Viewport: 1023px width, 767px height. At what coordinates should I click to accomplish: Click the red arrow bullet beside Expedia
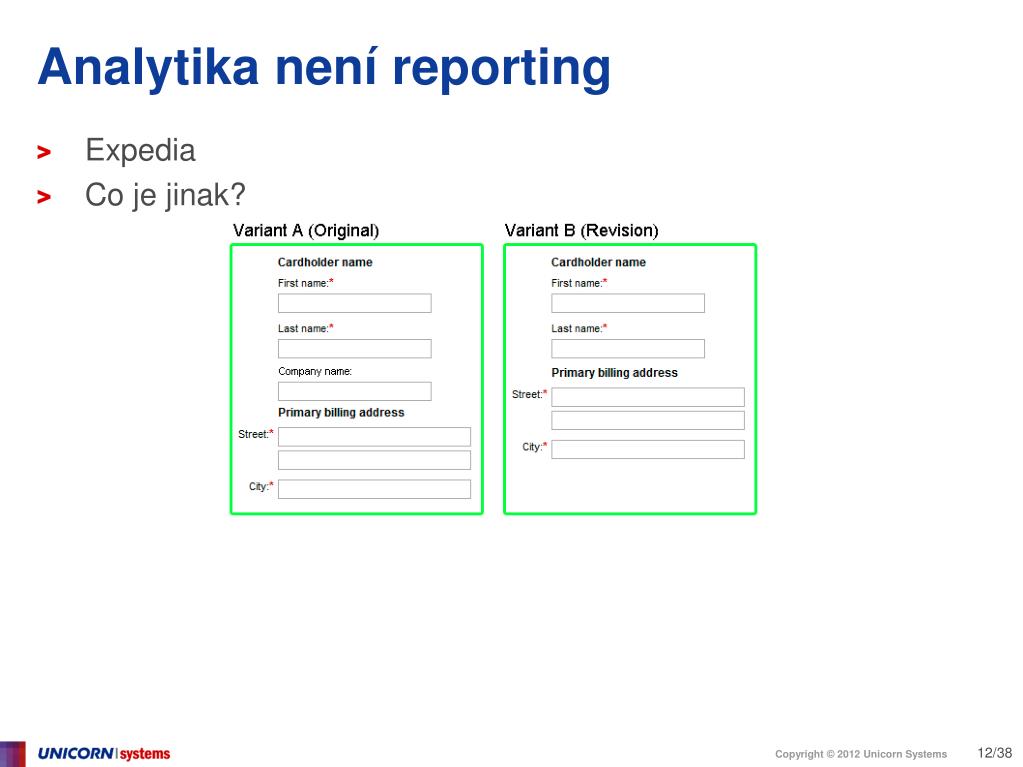44,153
